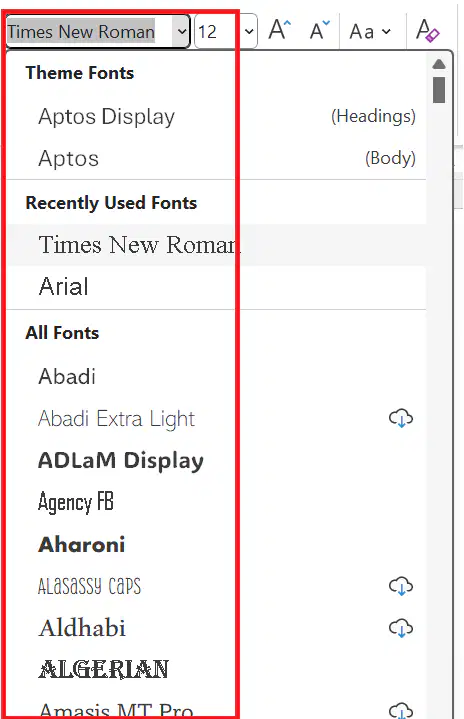464x719 pixels.
Task: Open the Change Case Aa dropdown
Action: tap(370, 32)
